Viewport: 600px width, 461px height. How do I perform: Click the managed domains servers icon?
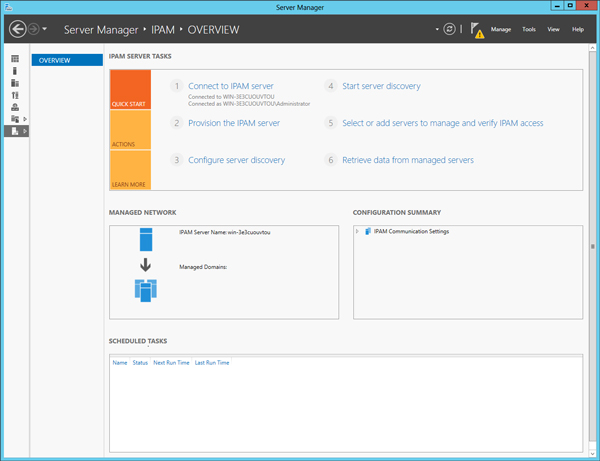146,290
